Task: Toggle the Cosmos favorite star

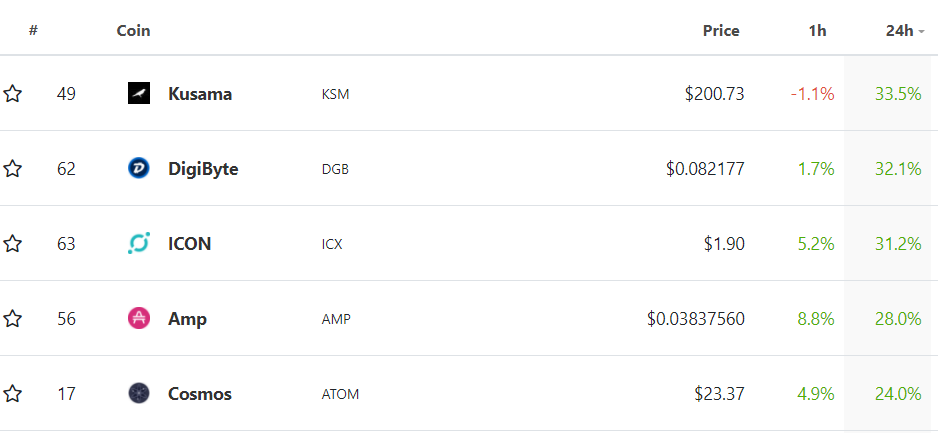Action: (x=13, y=394)
